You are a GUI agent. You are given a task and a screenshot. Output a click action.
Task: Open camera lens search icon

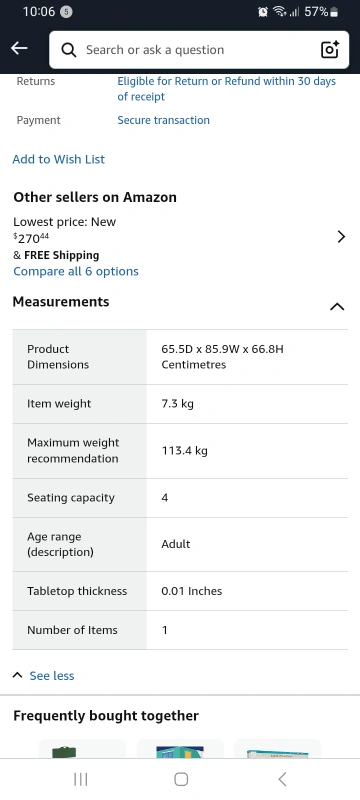pos(330,49)
